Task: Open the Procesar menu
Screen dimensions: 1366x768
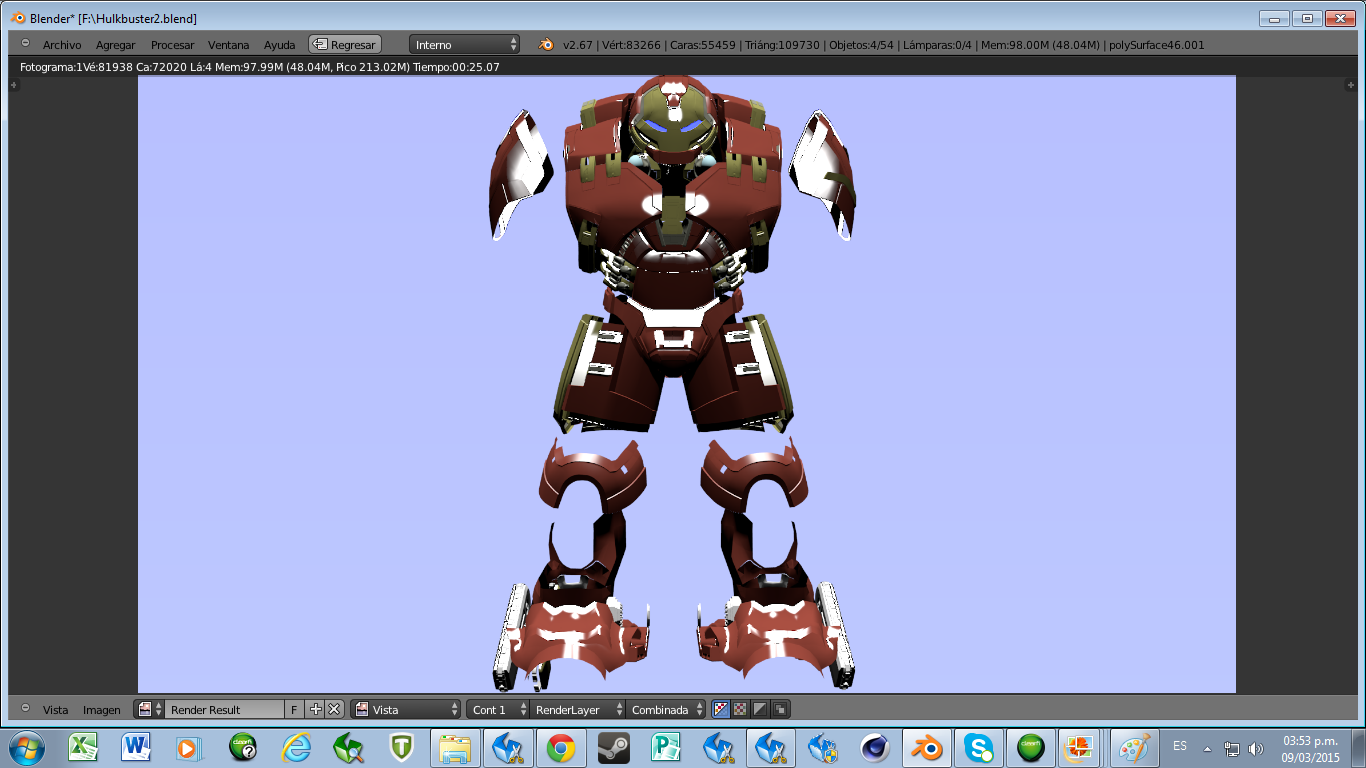Action: [x=172, y=45]
